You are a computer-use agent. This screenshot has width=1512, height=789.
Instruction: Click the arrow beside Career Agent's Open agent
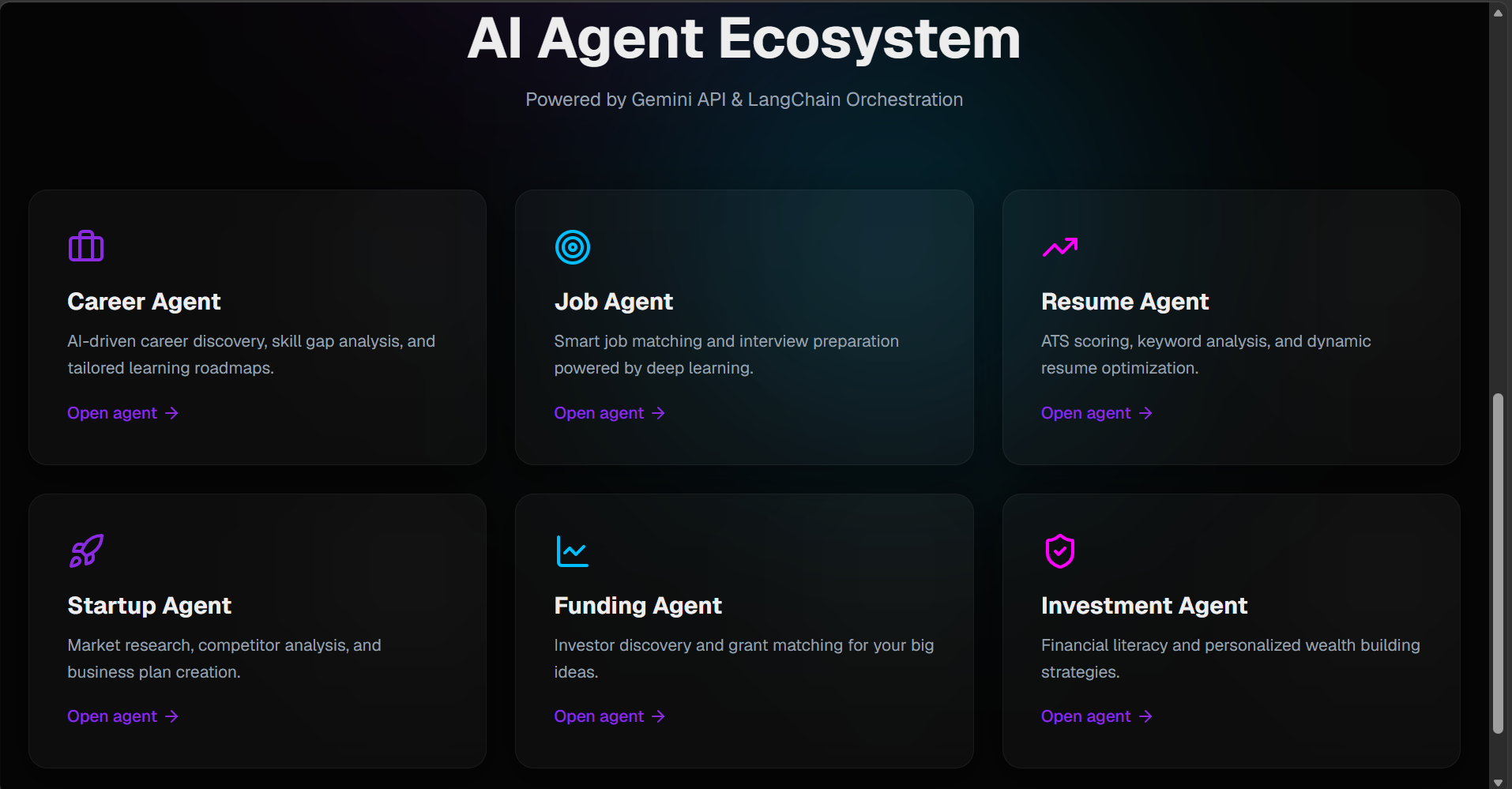(x=171, y=413)
